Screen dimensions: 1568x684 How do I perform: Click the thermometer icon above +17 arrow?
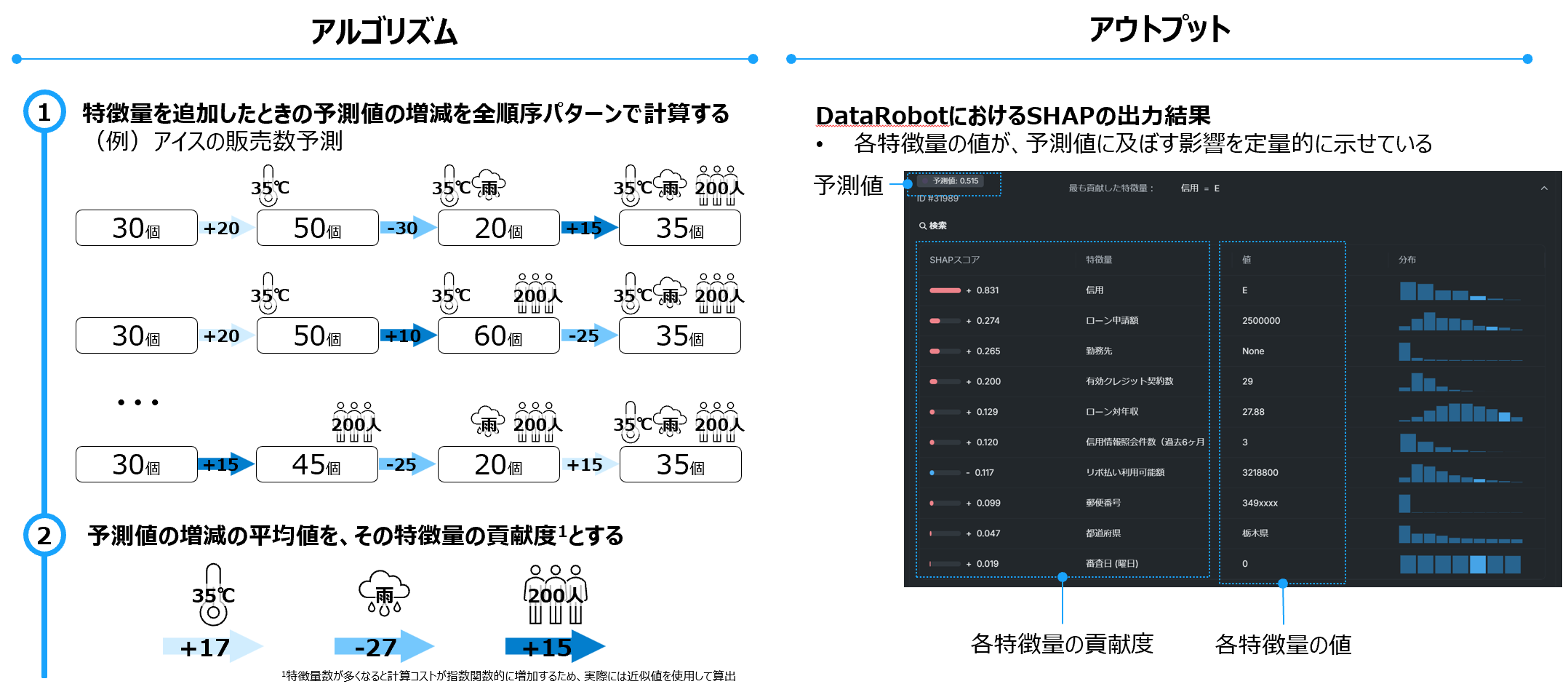[x=213, y=594]
